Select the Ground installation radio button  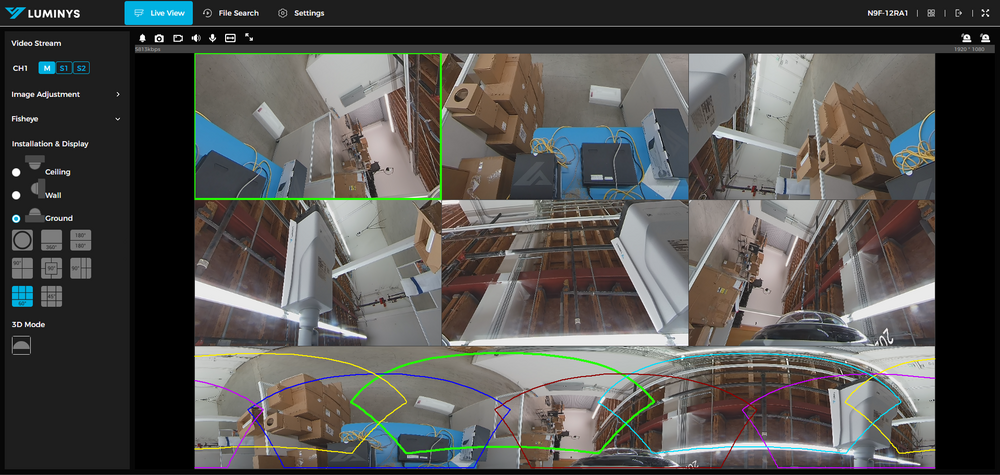[x=16, y=218]
